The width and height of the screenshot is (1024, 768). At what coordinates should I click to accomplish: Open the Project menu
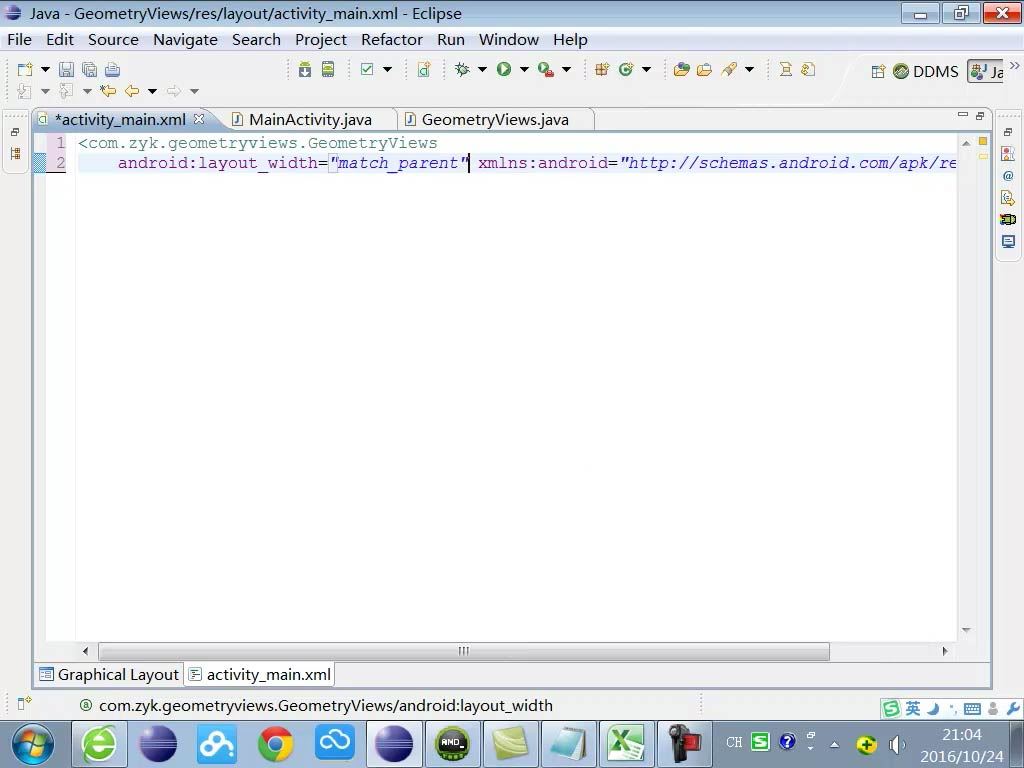point(321,40)
